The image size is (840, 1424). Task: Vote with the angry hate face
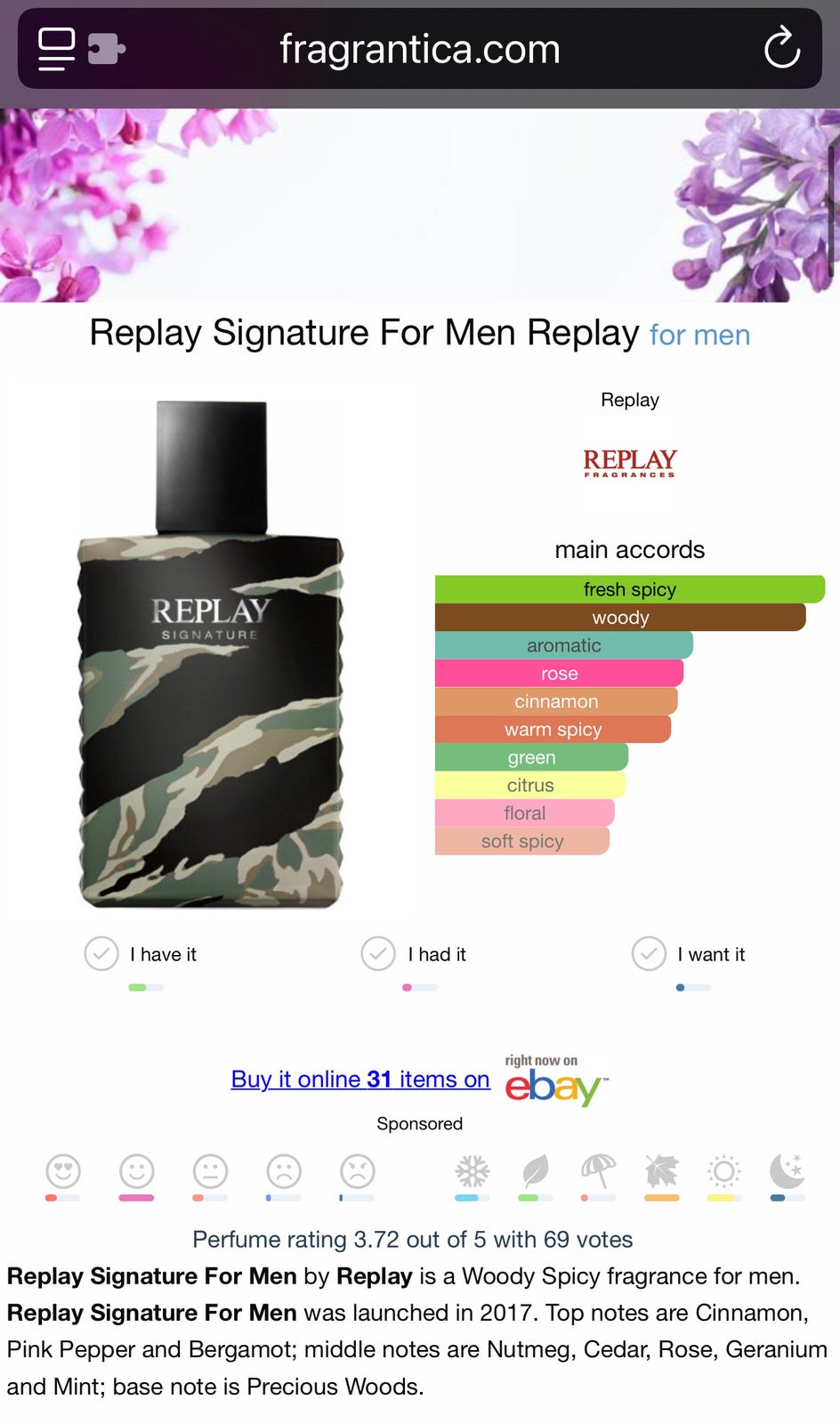(358, 1171)
